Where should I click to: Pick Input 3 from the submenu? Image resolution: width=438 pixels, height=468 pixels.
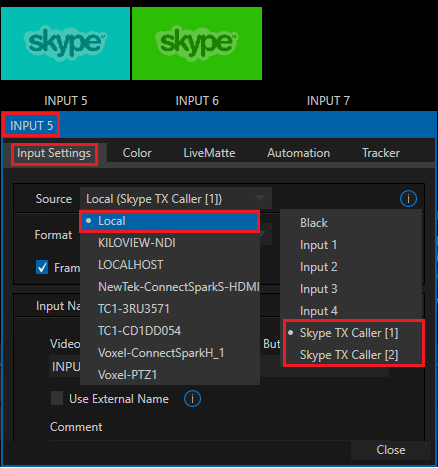point(351,289)
